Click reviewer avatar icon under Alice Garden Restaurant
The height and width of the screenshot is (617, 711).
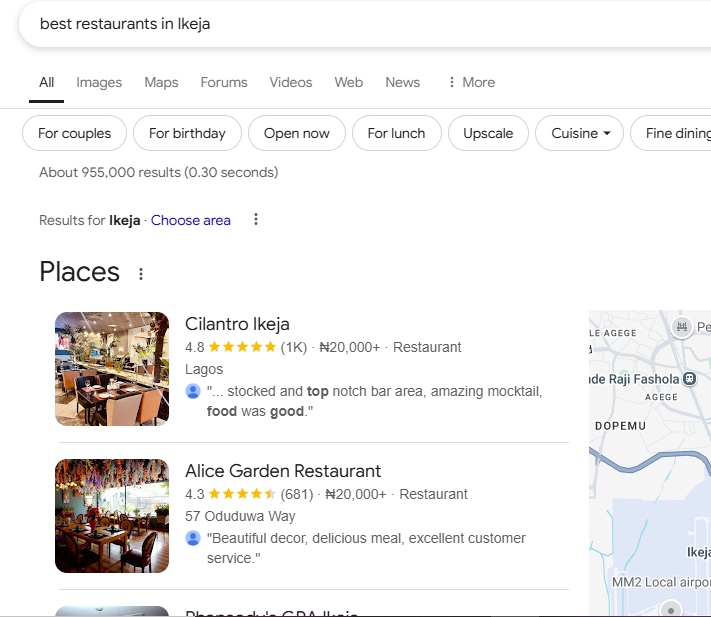click(x=193, y=538)
